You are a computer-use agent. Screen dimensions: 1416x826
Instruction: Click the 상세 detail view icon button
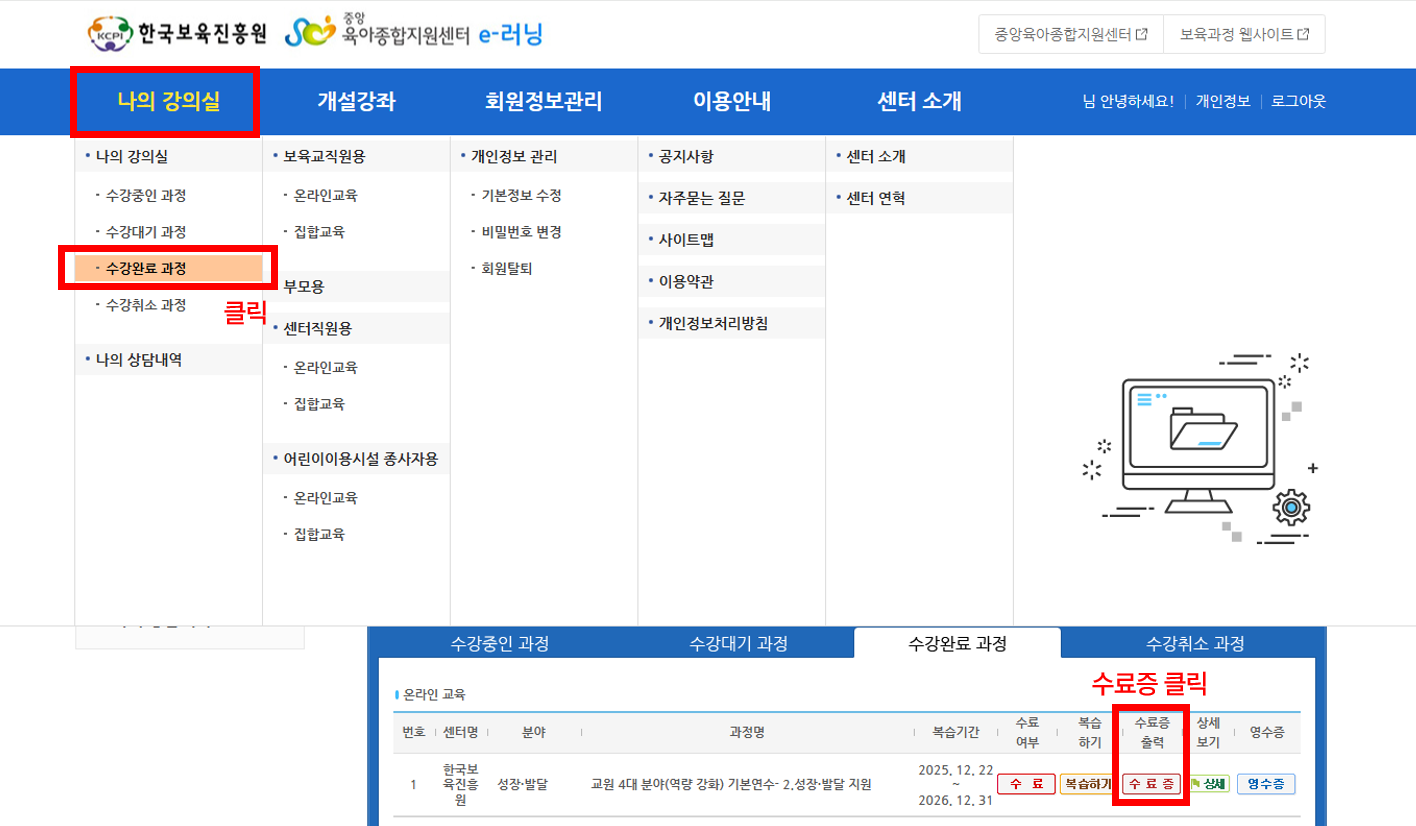coord(1209,784)
